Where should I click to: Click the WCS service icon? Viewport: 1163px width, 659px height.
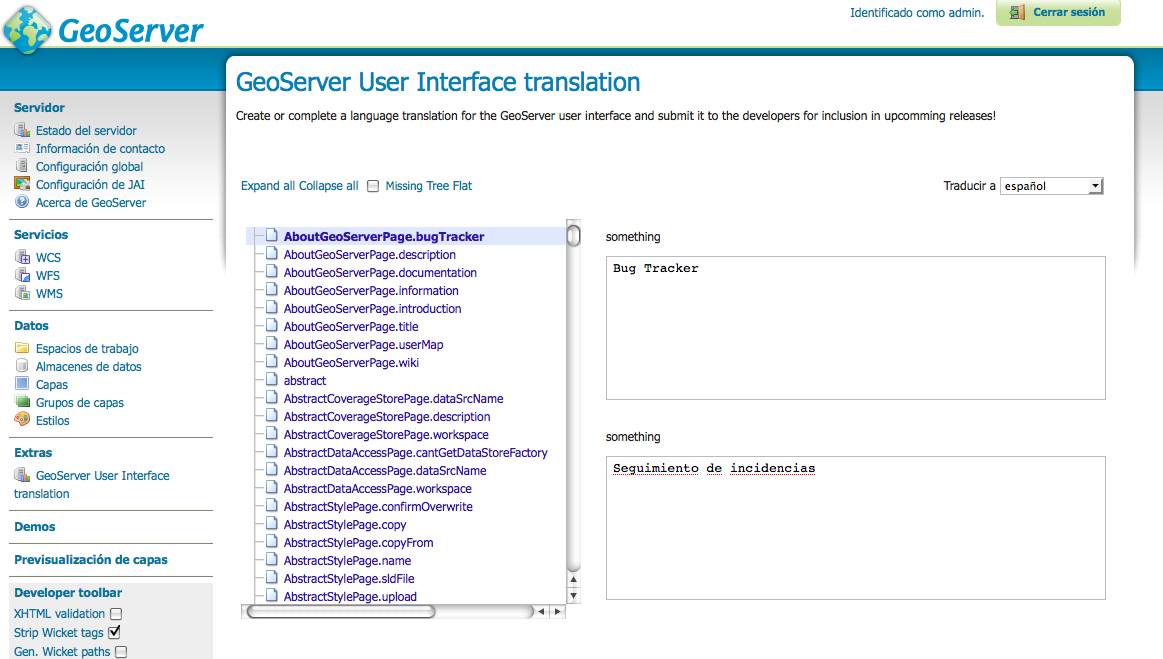click(22, 257)
